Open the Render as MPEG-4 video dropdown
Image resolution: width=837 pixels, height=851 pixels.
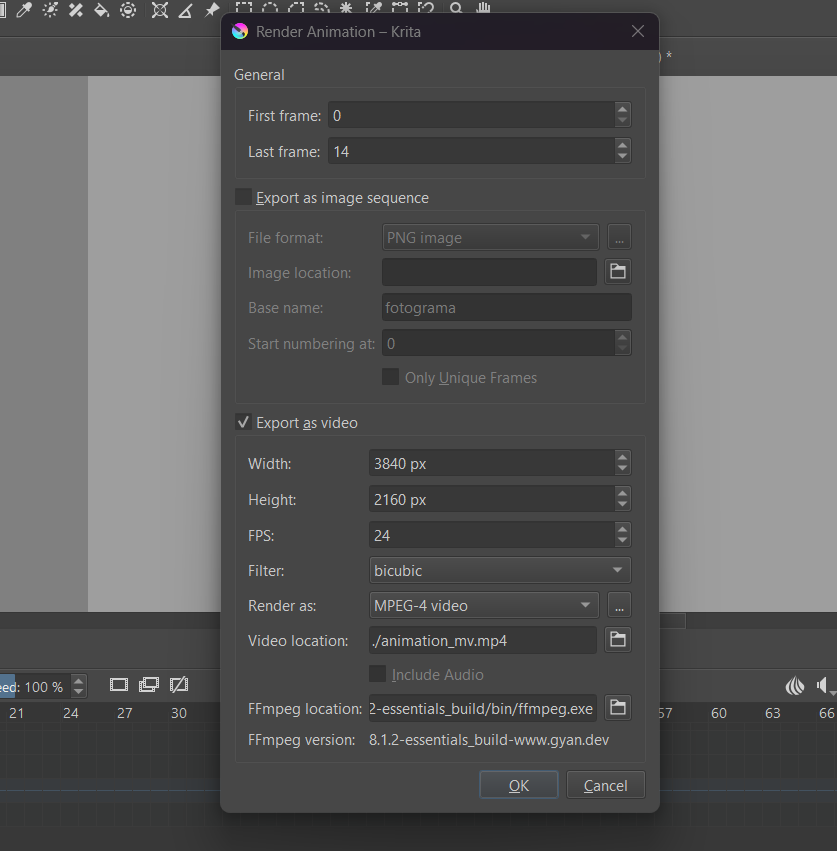484,605
